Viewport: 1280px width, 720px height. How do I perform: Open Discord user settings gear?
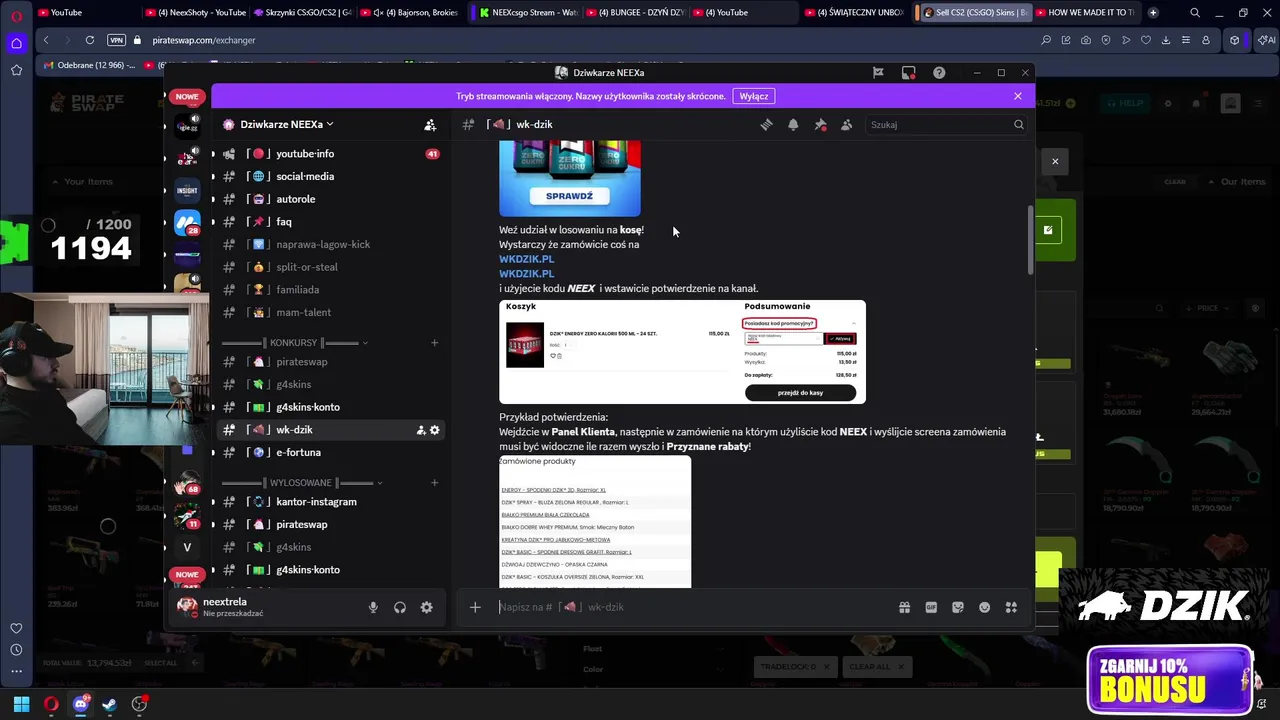(427, 607)
